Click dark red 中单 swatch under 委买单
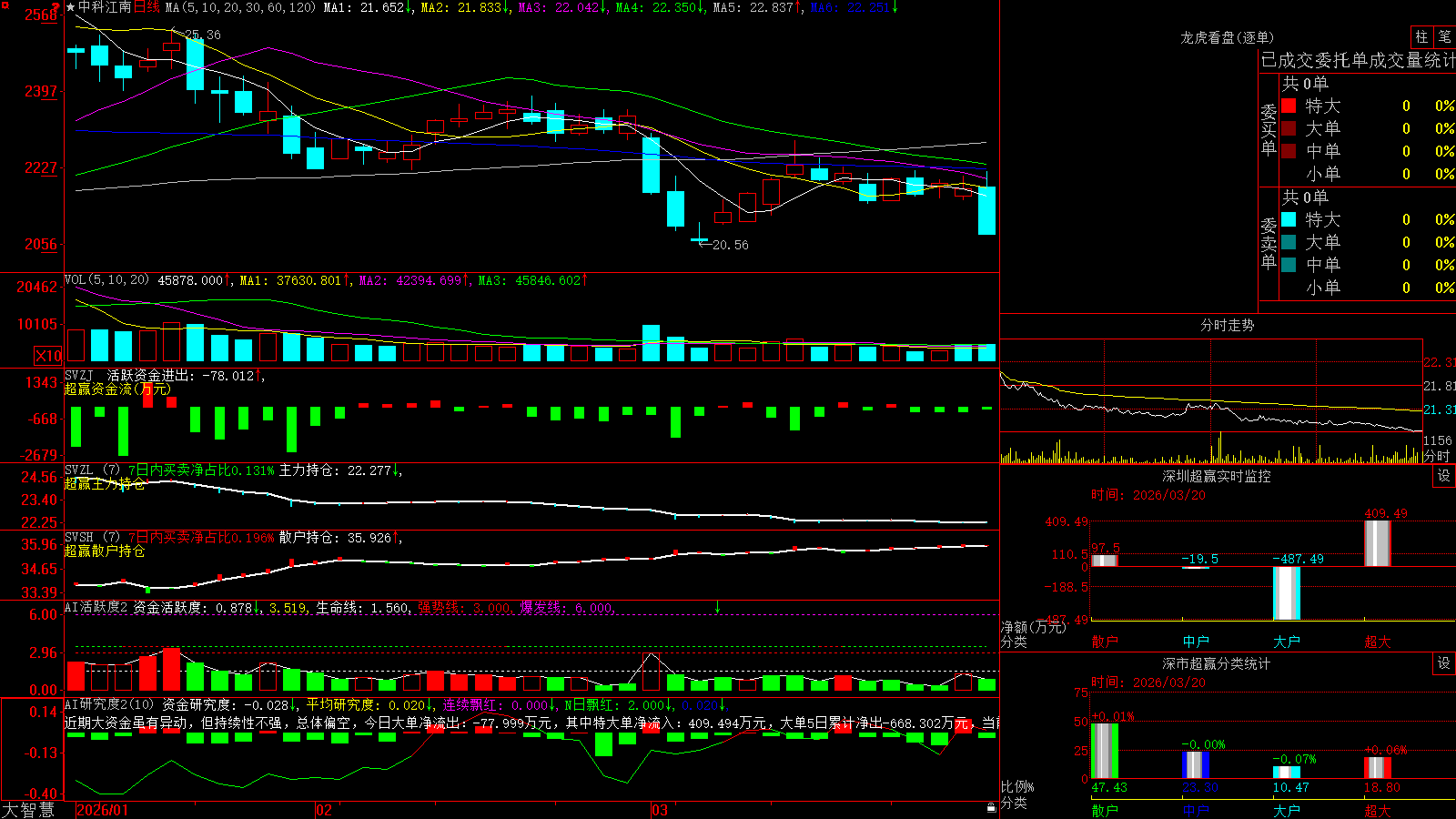1456x819 pixels. coord(1289,151)
